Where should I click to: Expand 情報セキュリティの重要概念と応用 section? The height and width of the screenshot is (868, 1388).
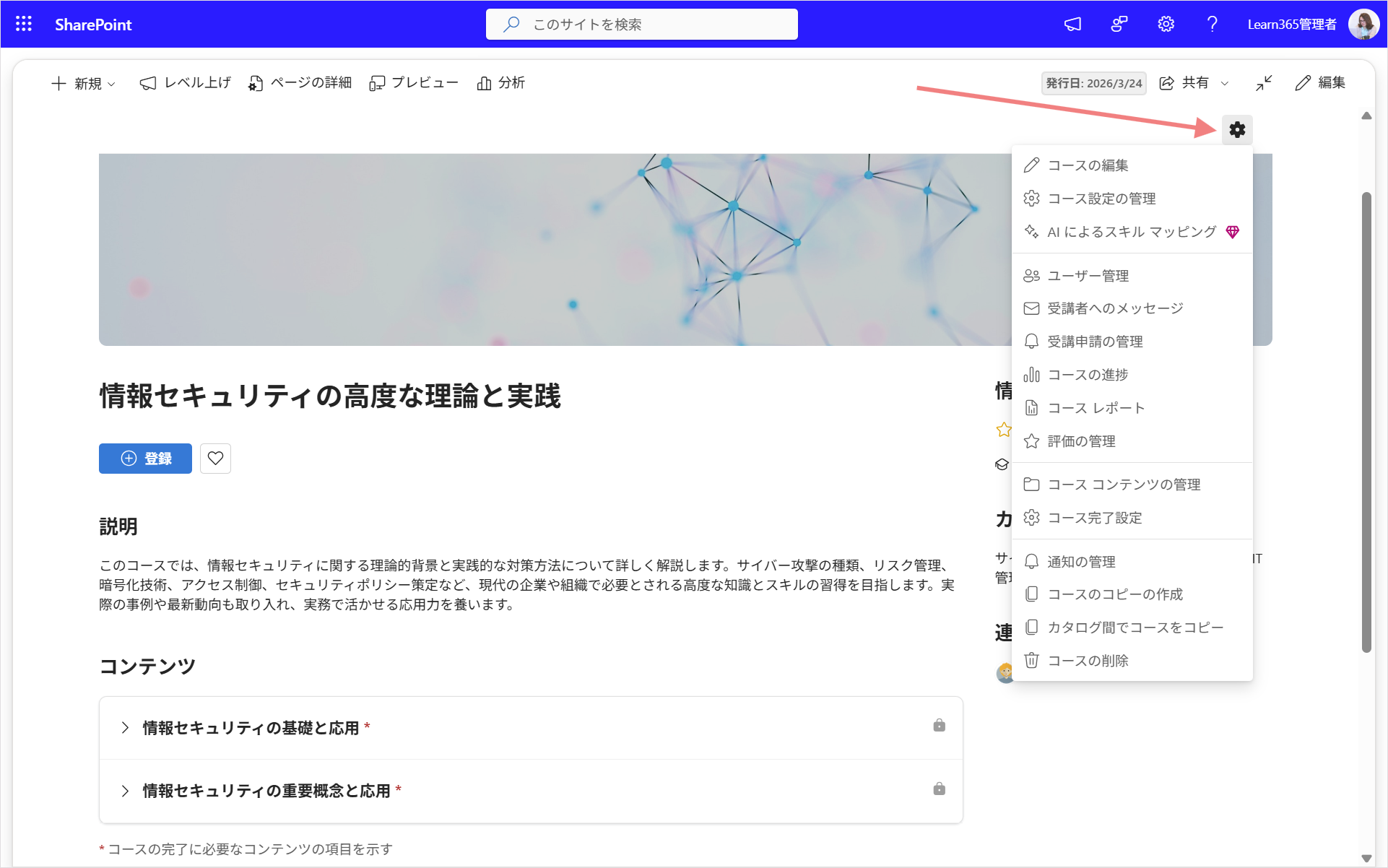point(125,791)
